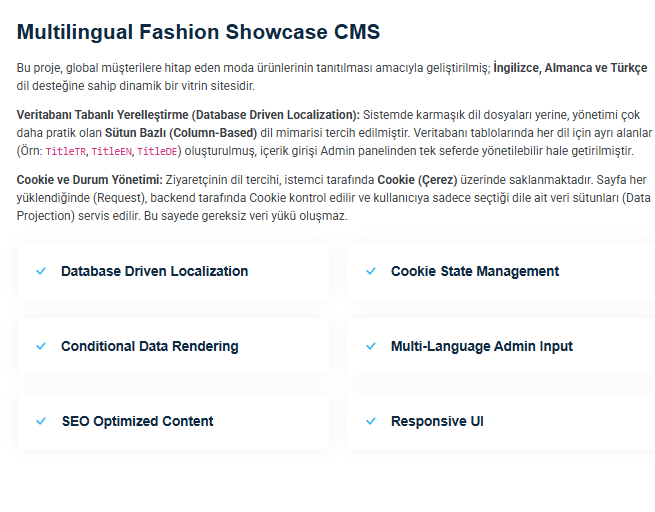Select the Cookie State Management card label
Screen dimensions: 655x512
tap(475, 271)
